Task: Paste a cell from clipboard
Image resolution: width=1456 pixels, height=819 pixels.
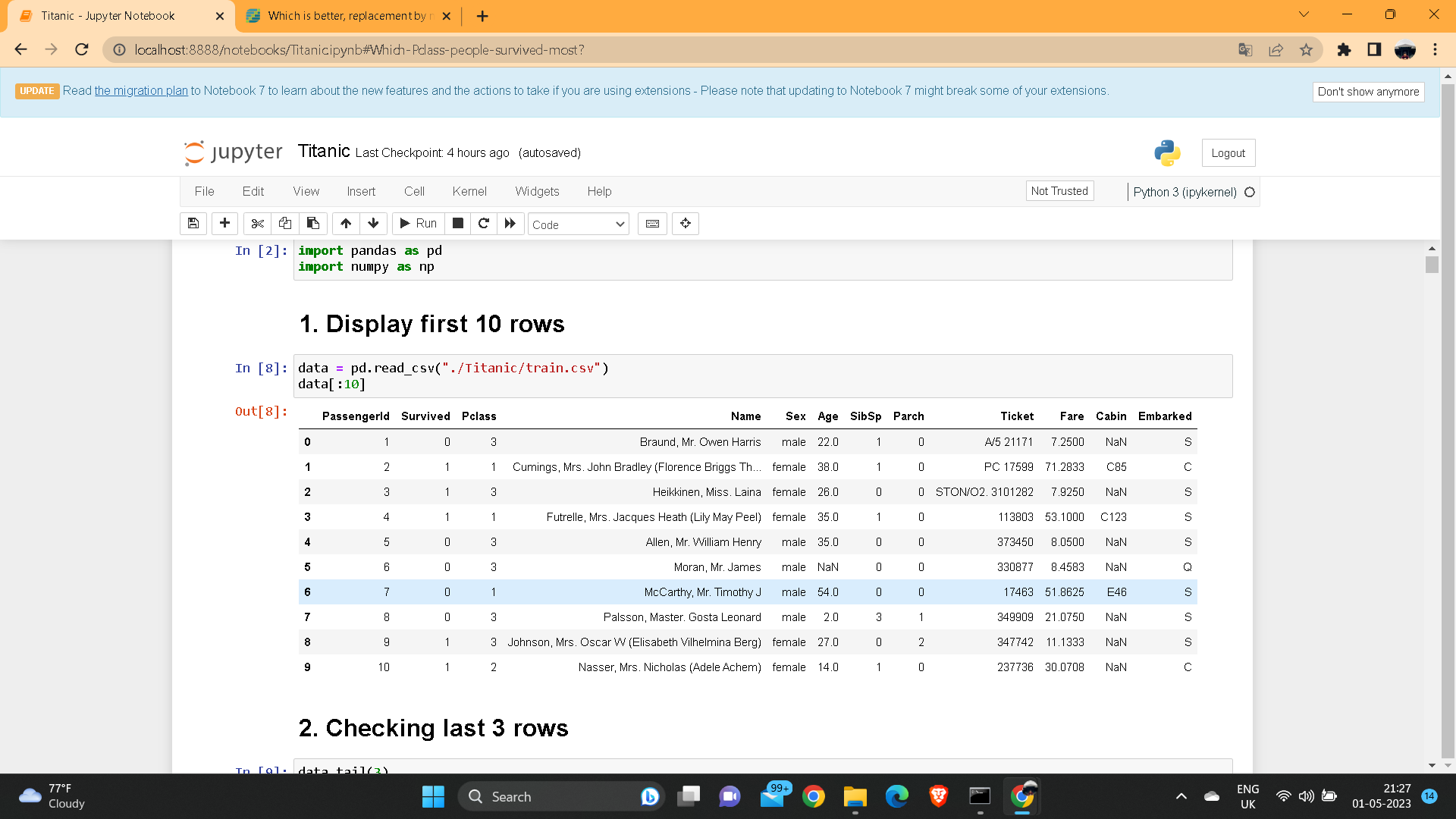Action: 312,223
